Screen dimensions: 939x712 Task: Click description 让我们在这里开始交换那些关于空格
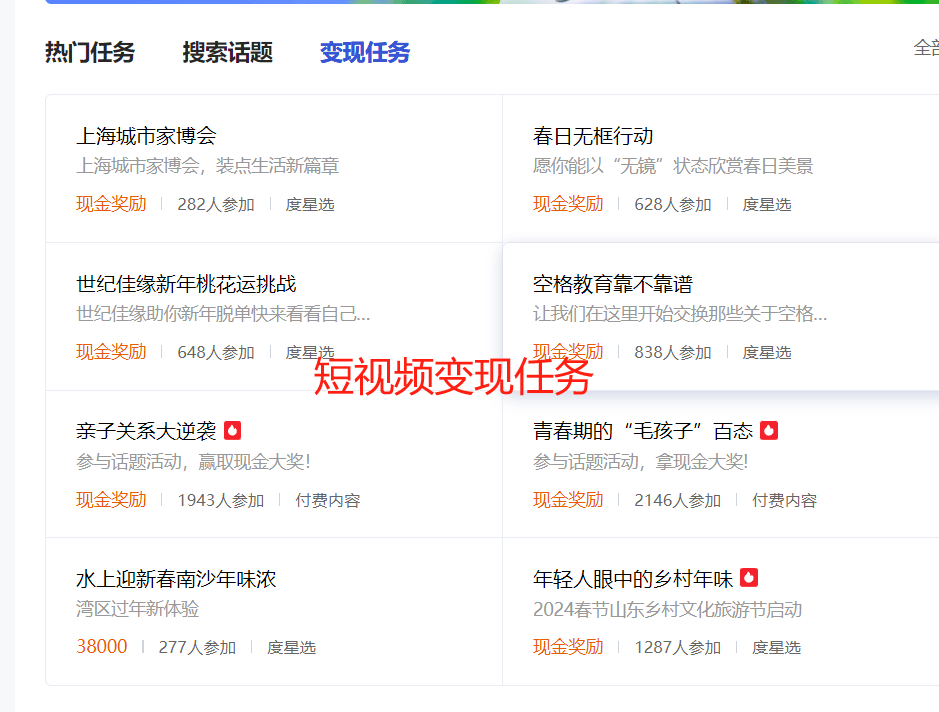coord(680,314)
